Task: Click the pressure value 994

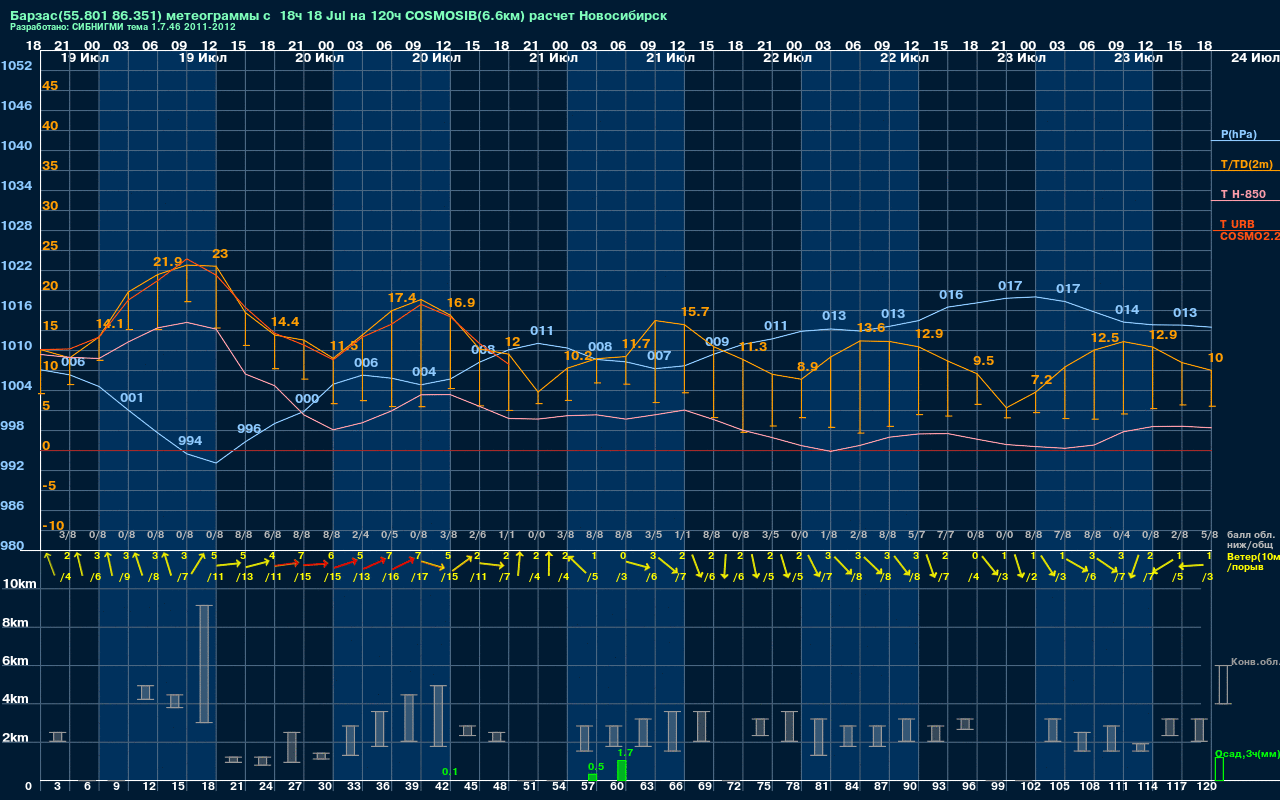Action: tap(190, 441)
